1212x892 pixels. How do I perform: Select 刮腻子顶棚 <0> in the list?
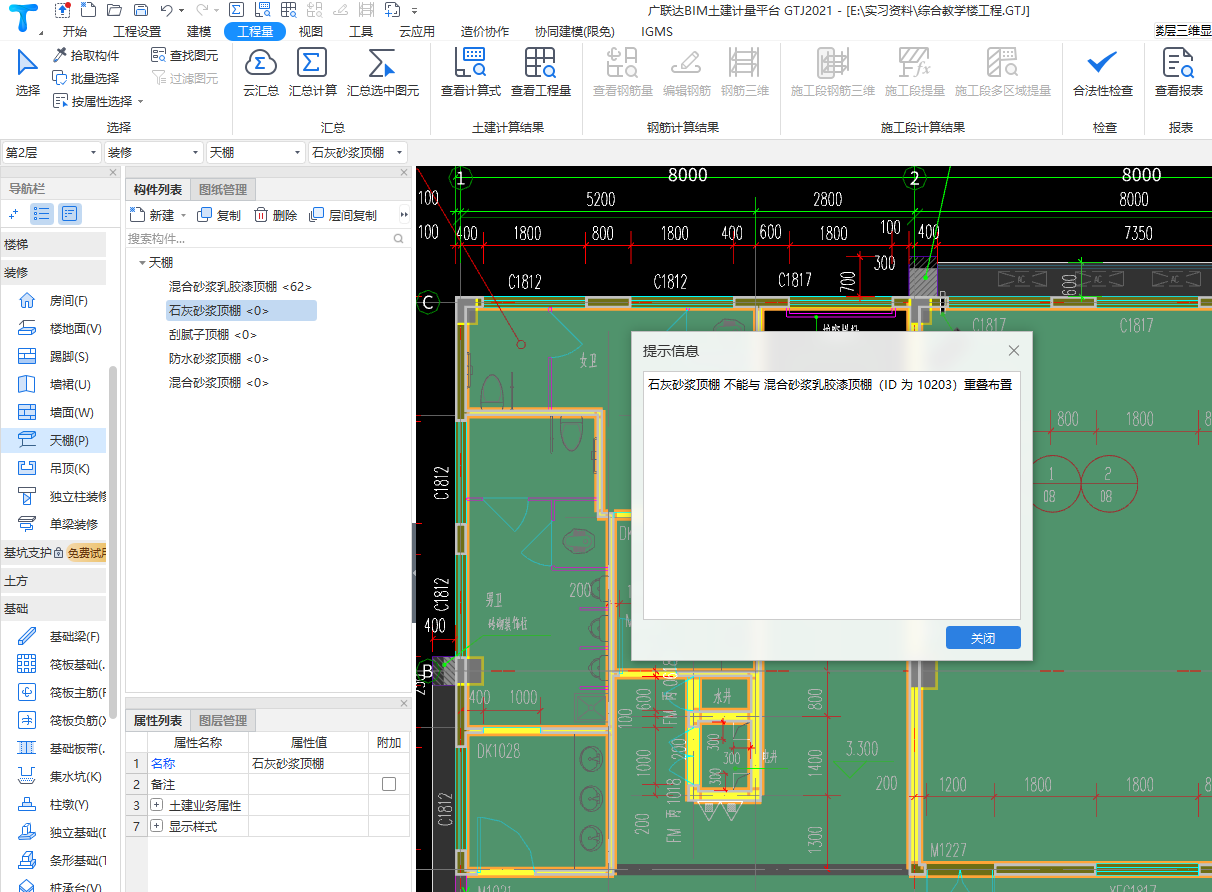click(x=213, y=335)
